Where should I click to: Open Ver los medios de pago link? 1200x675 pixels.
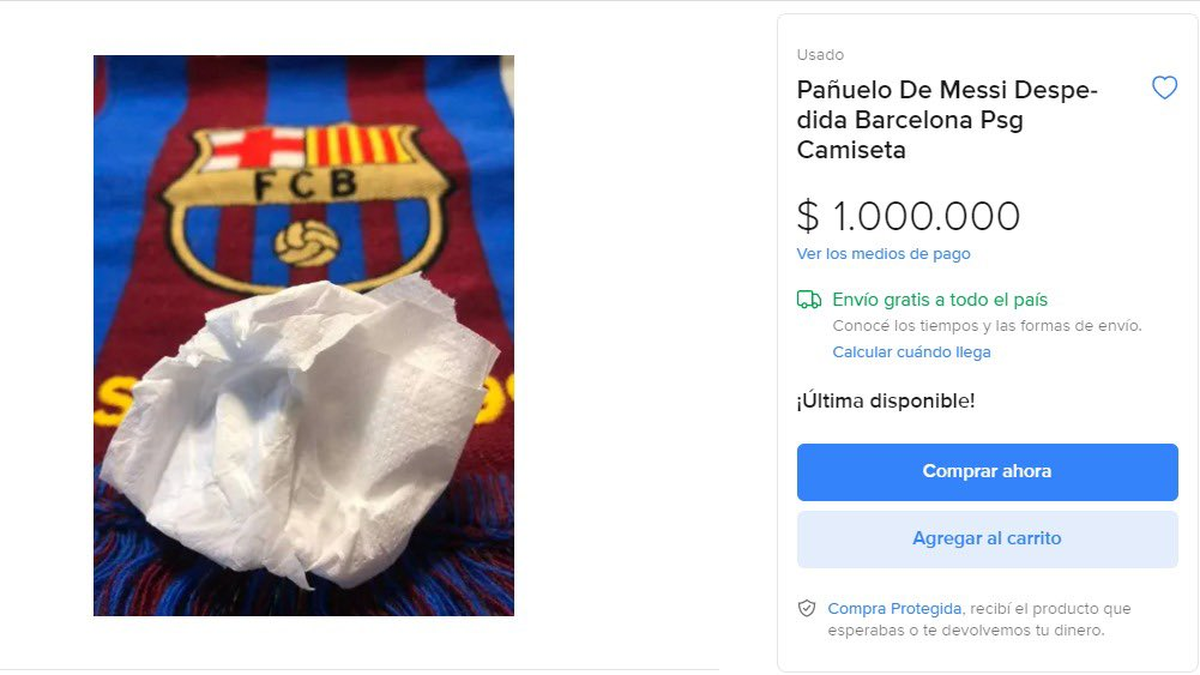pyautogui.click(x=883, y=254)
